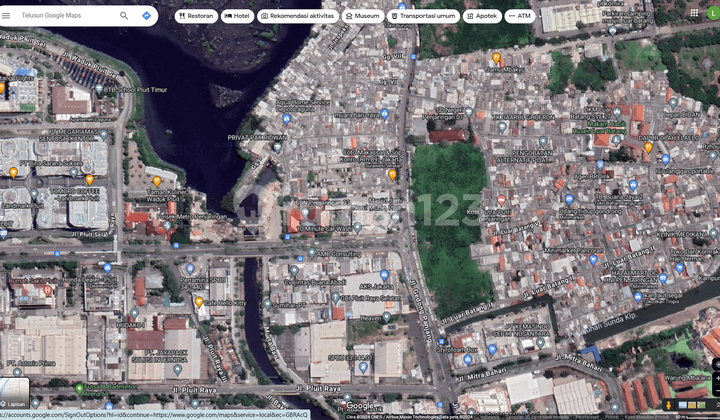
Task: Click the DAPUR OLAH ELAELO restaurant pin
Action: pyautogui.click(x=648, y=147)
